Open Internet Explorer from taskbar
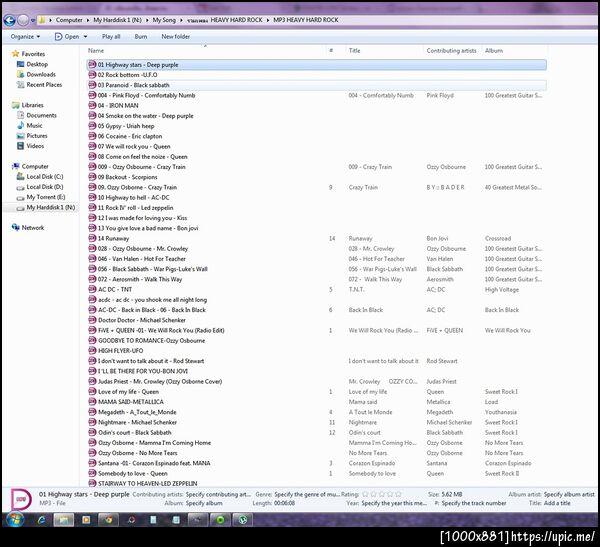The image size is (600, 547). tap(41, 520)
